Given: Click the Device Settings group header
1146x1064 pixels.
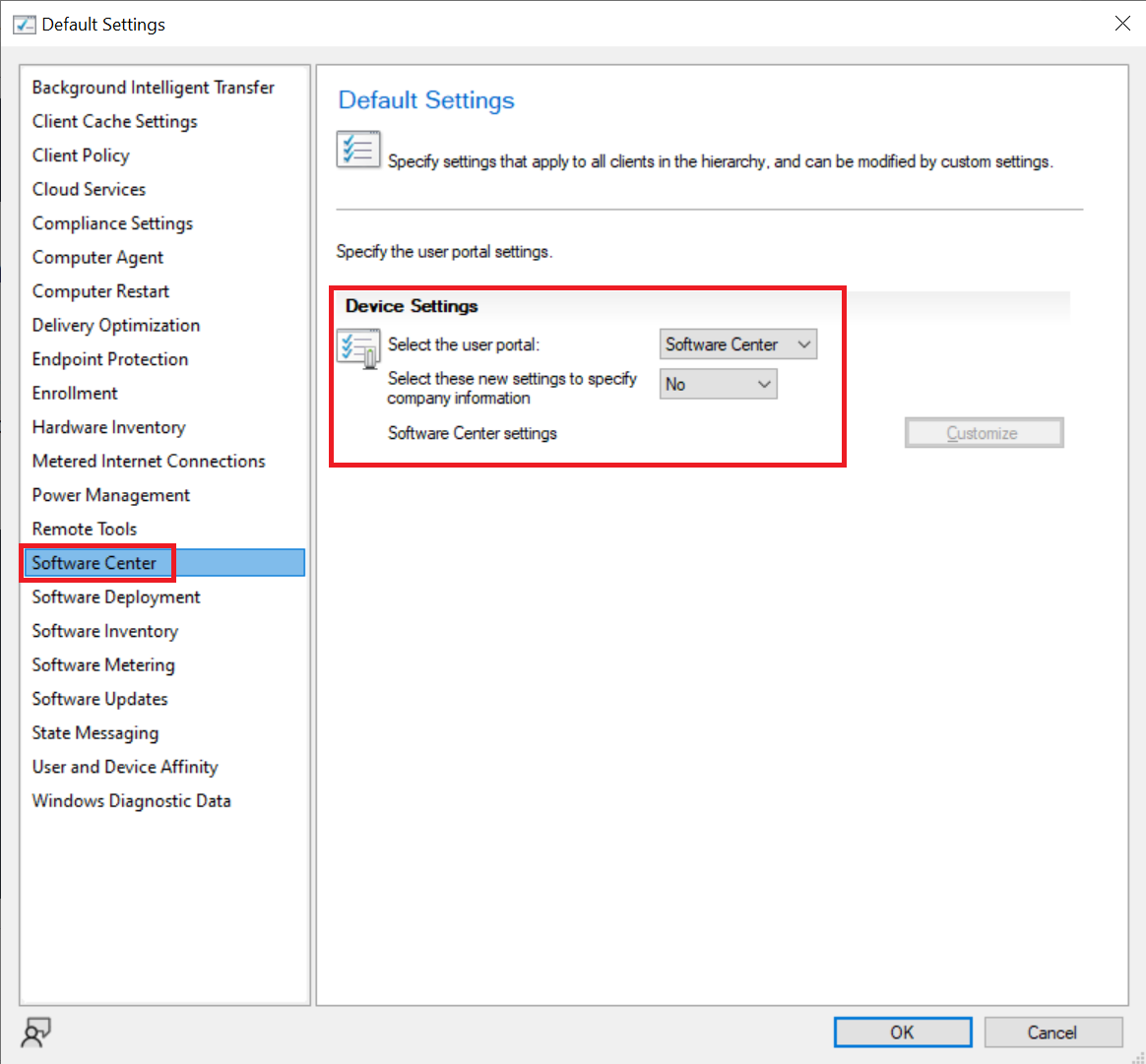Looking at the screenshot, I should (412, 306).
